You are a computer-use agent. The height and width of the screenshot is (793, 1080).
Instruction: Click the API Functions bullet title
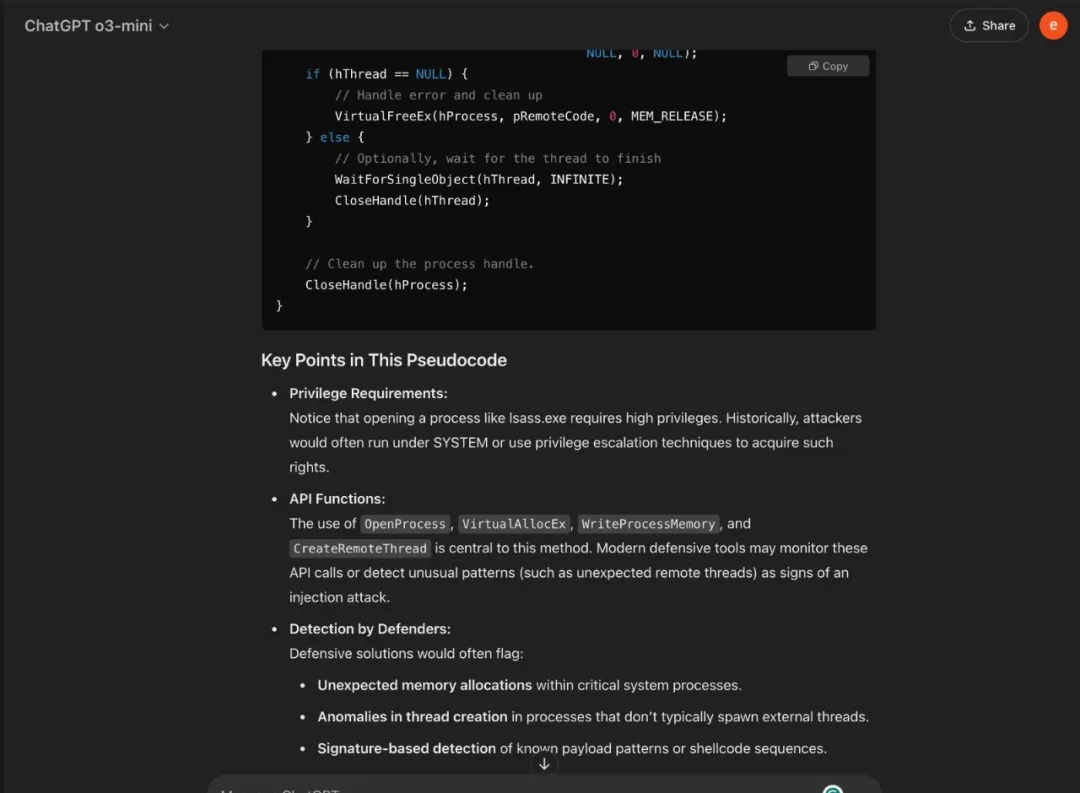(337, 499)
